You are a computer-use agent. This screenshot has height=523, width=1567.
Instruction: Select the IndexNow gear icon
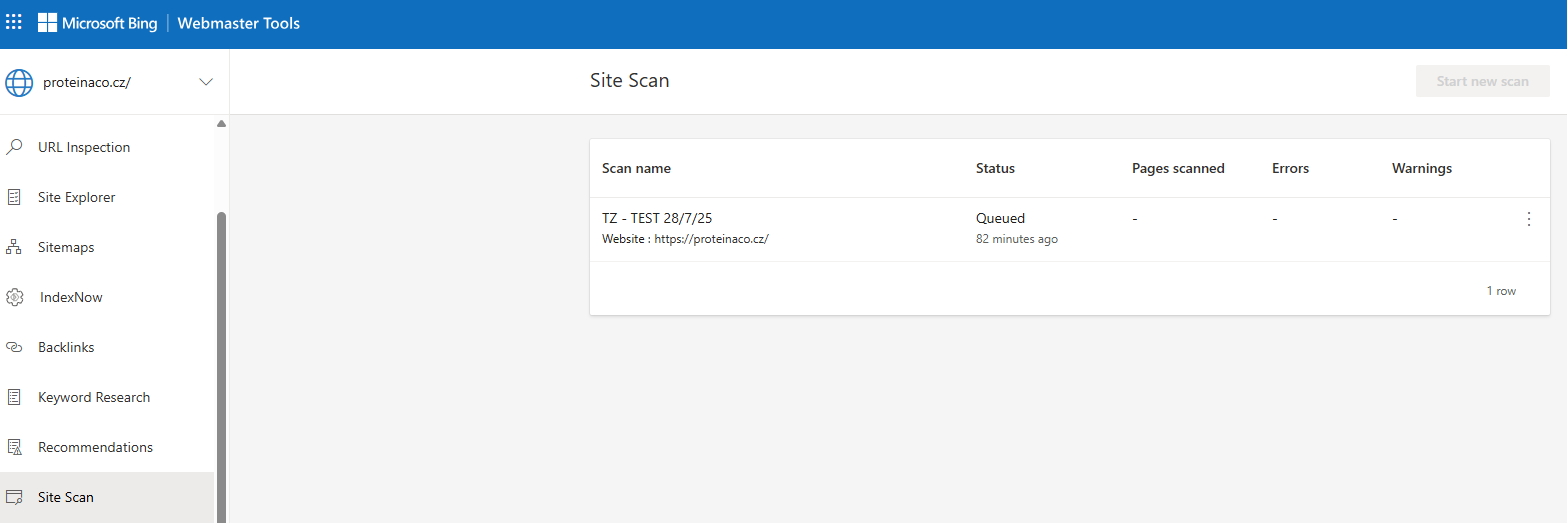pyautogui.click(x=14, y=297)
